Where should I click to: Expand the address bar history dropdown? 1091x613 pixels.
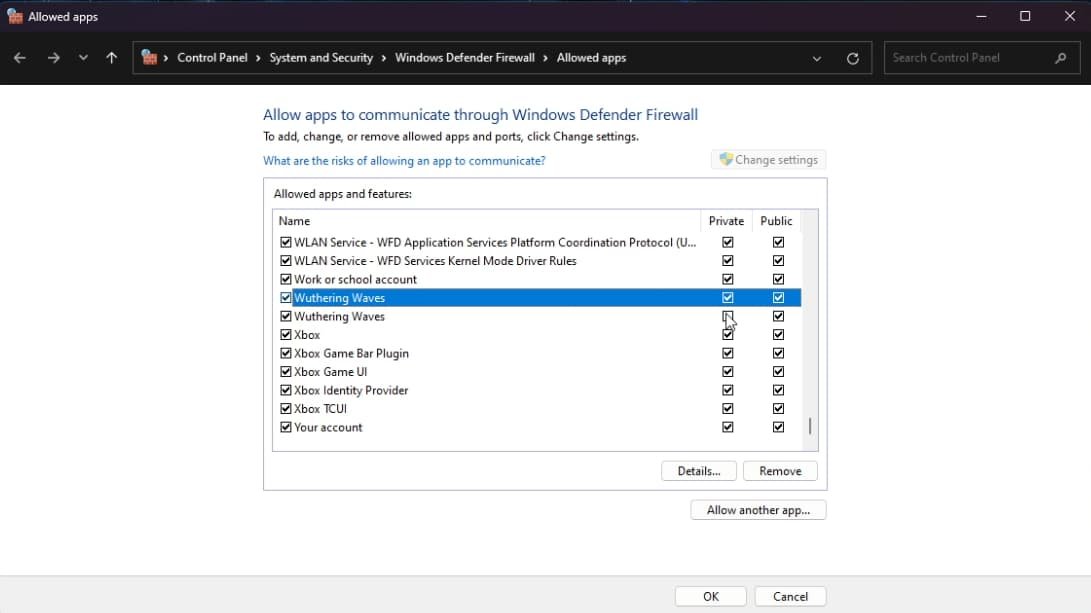click(817, 58)
